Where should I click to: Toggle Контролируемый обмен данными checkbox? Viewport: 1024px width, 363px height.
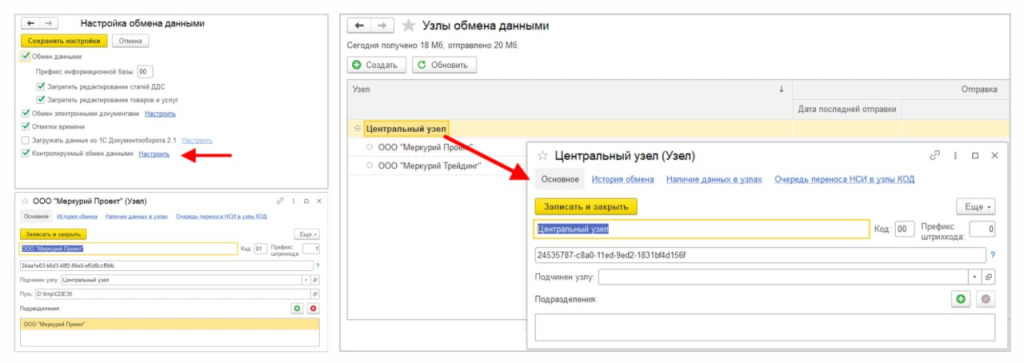pyautogui.click(x=25, y=154)
